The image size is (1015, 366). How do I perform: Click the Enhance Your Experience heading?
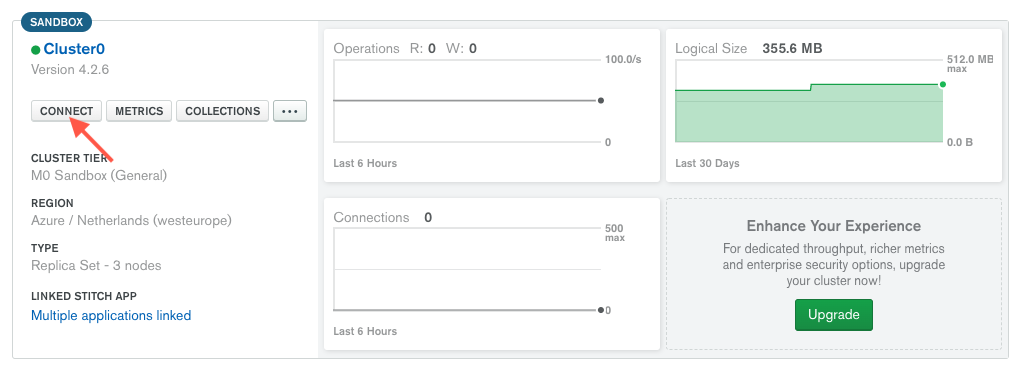[834, 226]
